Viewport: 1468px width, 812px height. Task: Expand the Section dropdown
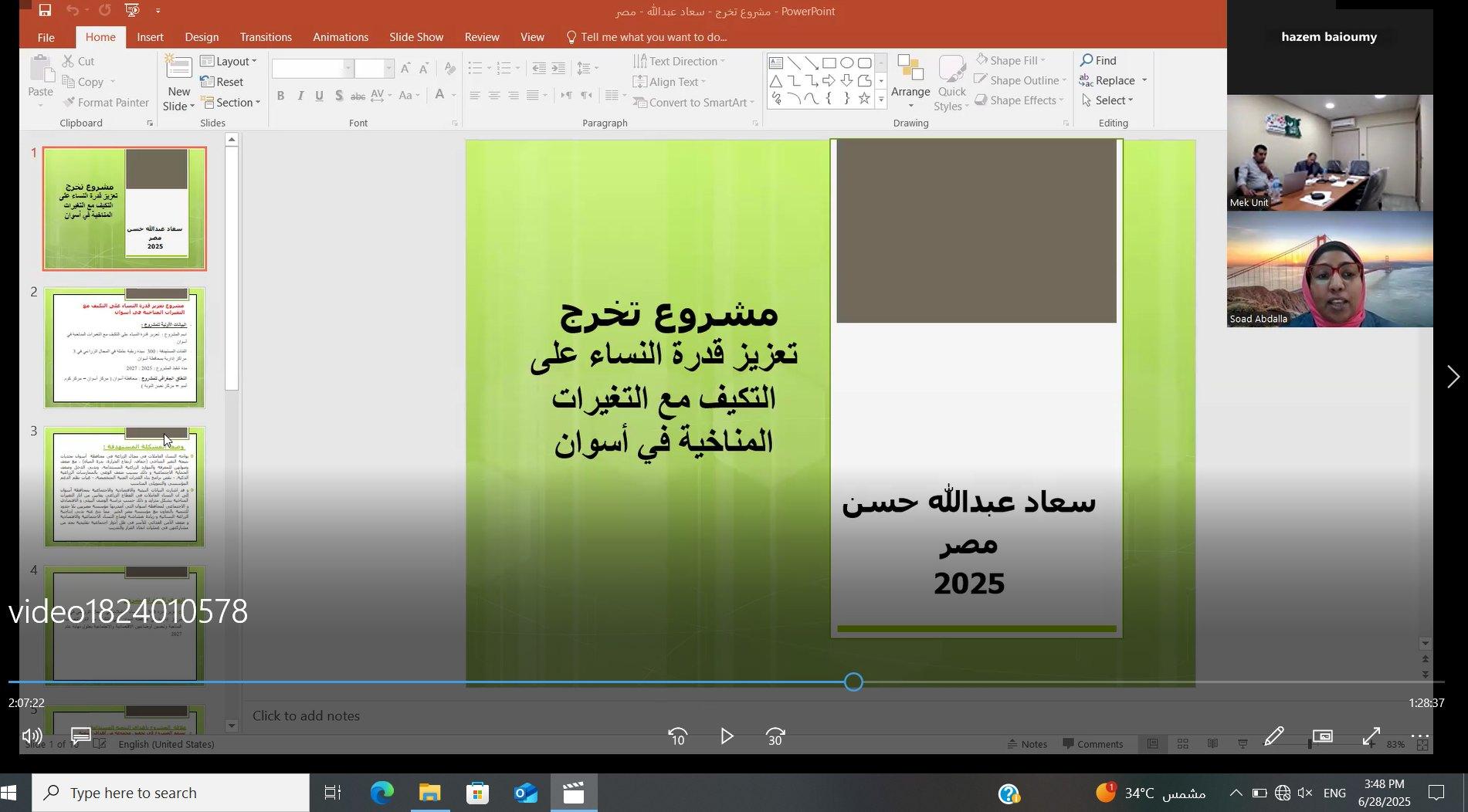231,102
